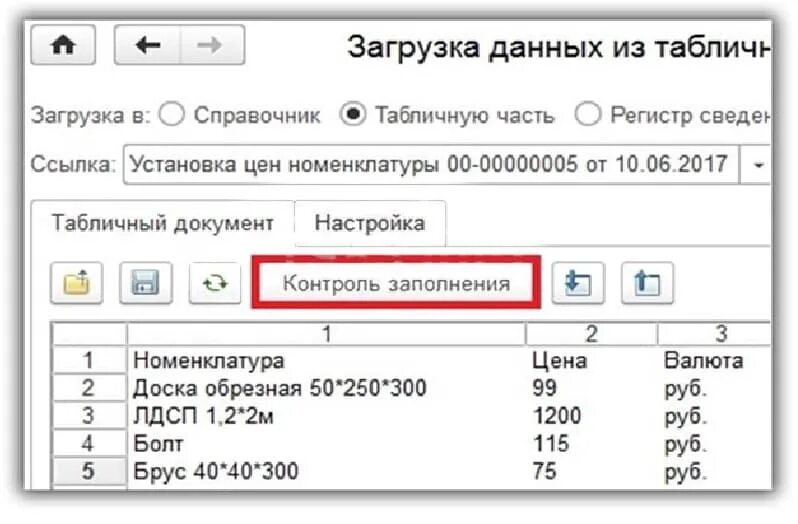Screen dimensions: 798x524
Task: Select row header 3
Action: (89, 416)
